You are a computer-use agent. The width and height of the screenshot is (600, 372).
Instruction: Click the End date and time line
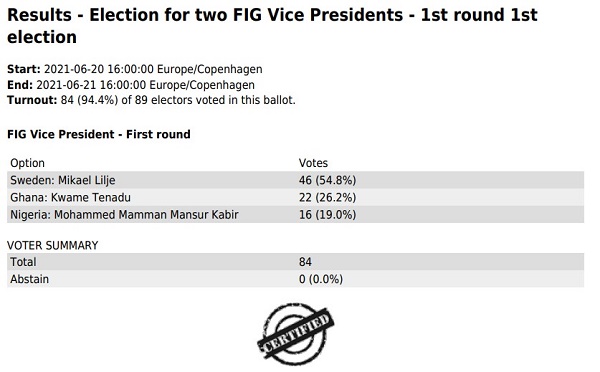coord(131,85)
